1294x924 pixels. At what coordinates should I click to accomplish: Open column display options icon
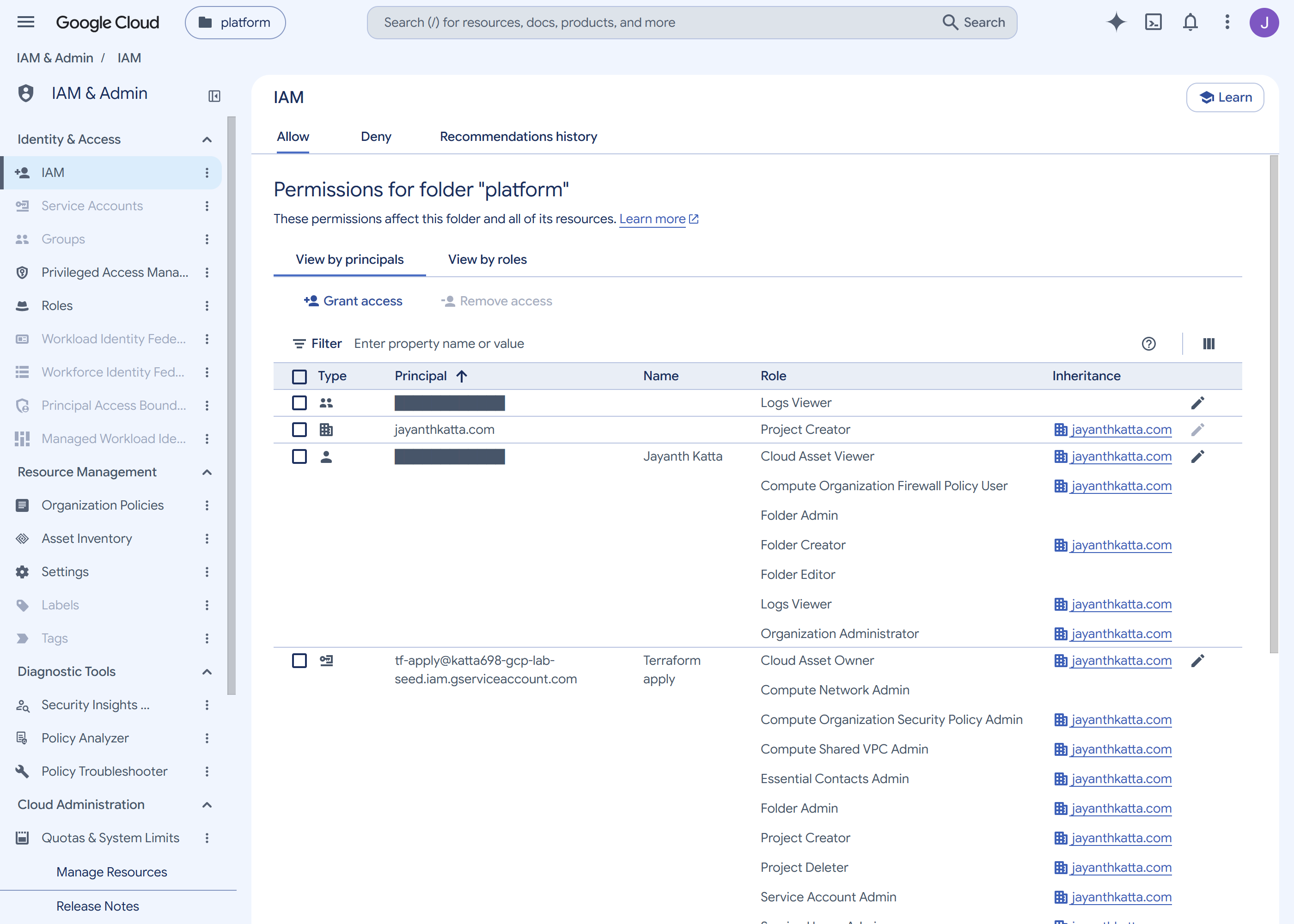click(1209, 344)
